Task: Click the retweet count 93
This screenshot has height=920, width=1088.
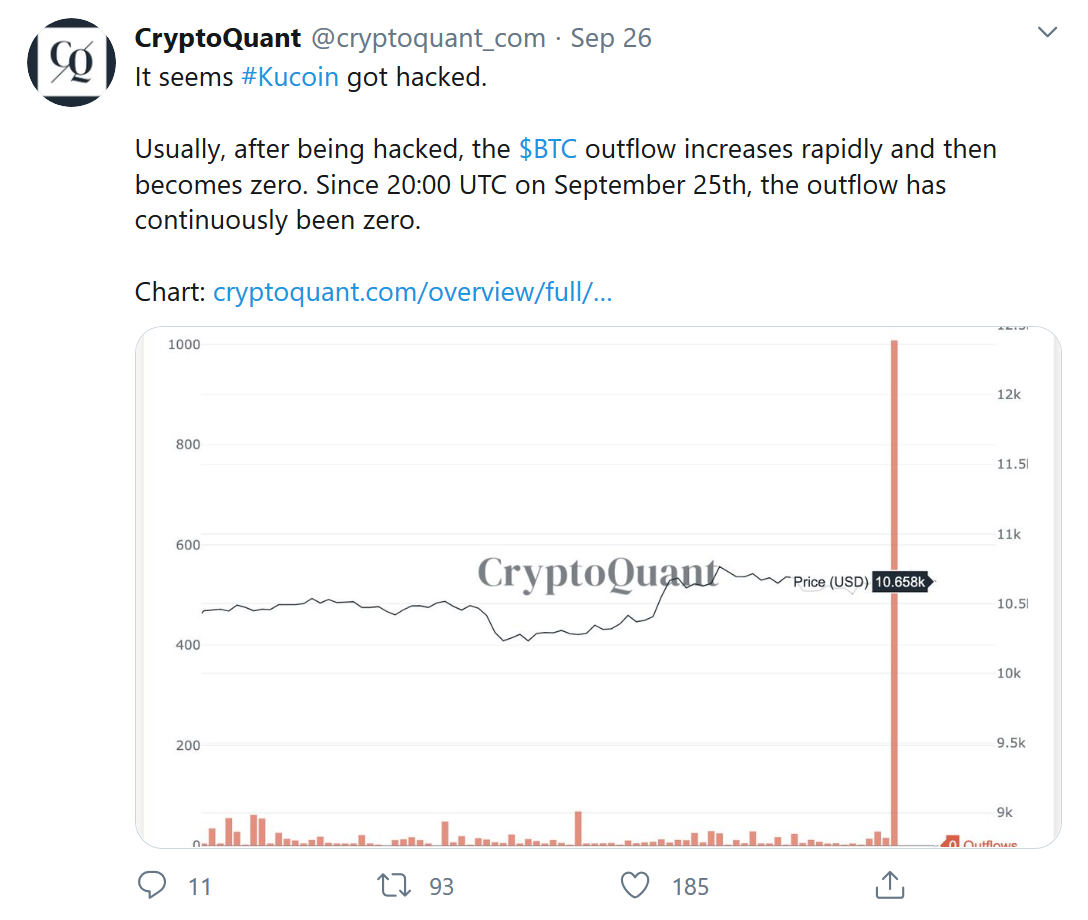Action: (x=441, y=886)
